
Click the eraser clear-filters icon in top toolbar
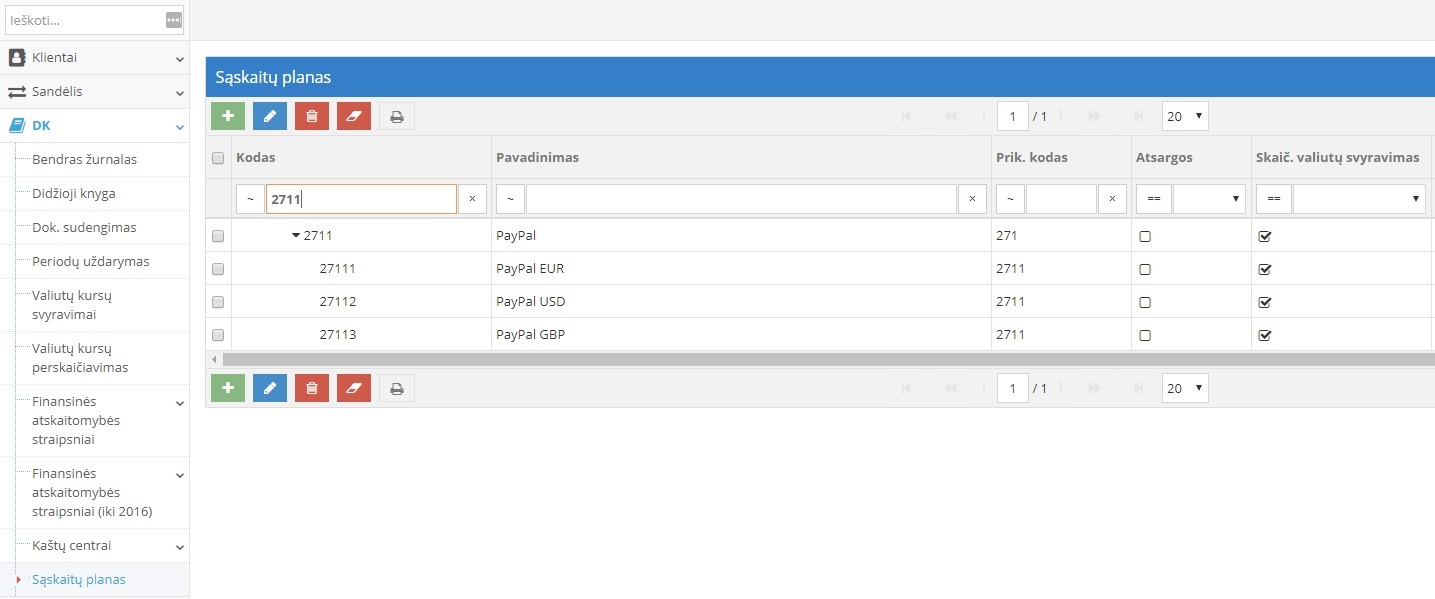[x=354, y=116]
